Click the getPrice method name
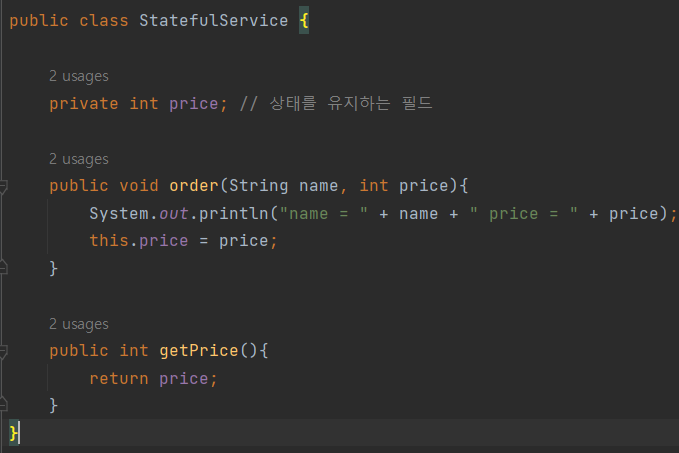Screen dimensions: 679x453 pos(199,351)
